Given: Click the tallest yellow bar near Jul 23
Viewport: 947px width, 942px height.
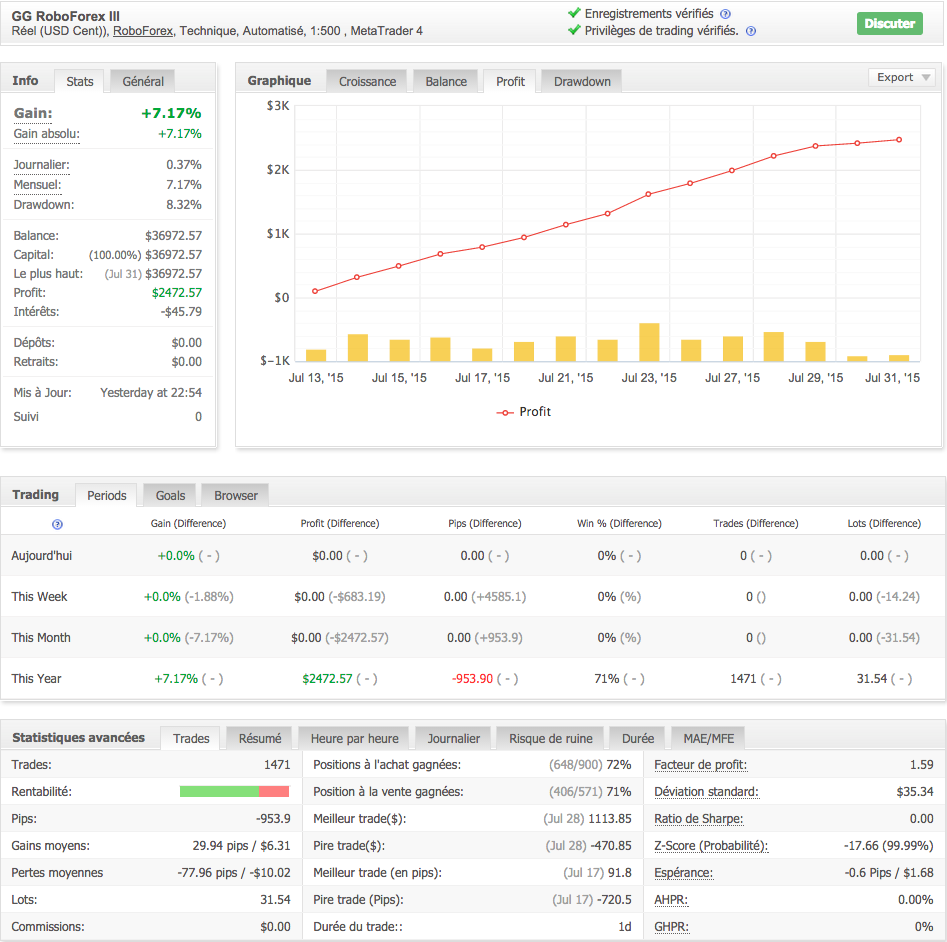Looking at the screenshot, I should (649, 342).
